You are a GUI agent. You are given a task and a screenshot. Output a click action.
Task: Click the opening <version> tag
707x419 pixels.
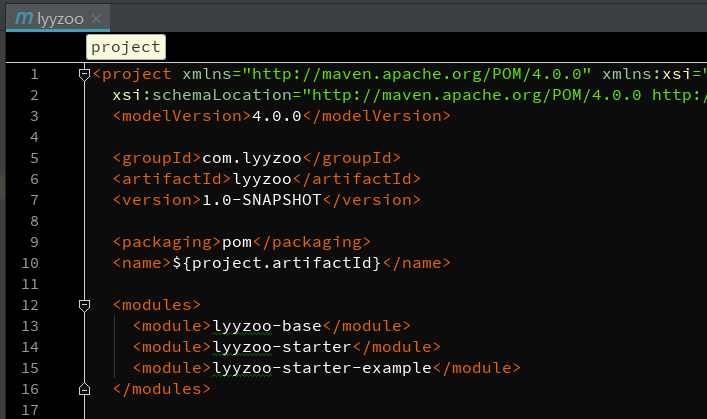tap(157, 200)
